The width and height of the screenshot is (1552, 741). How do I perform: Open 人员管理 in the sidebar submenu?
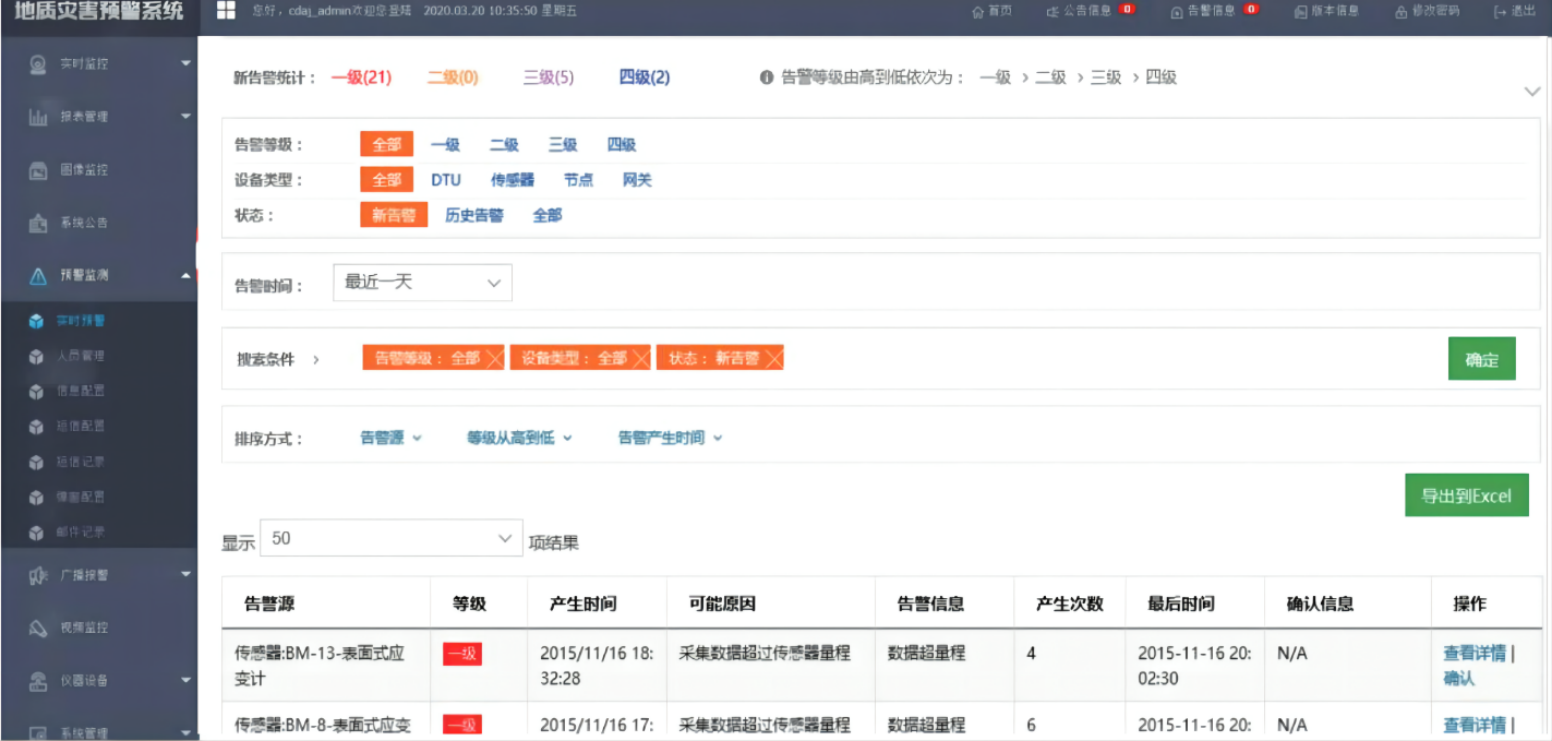pyautogui.click(x=81, y=356)
